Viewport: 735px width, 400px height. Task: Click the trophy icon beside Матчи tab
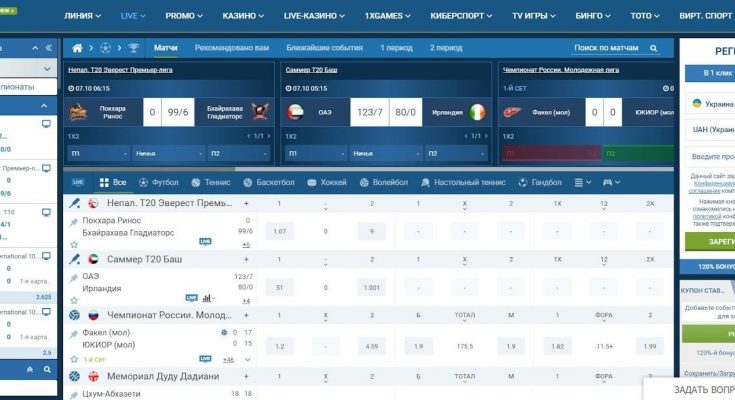(134, 48)
